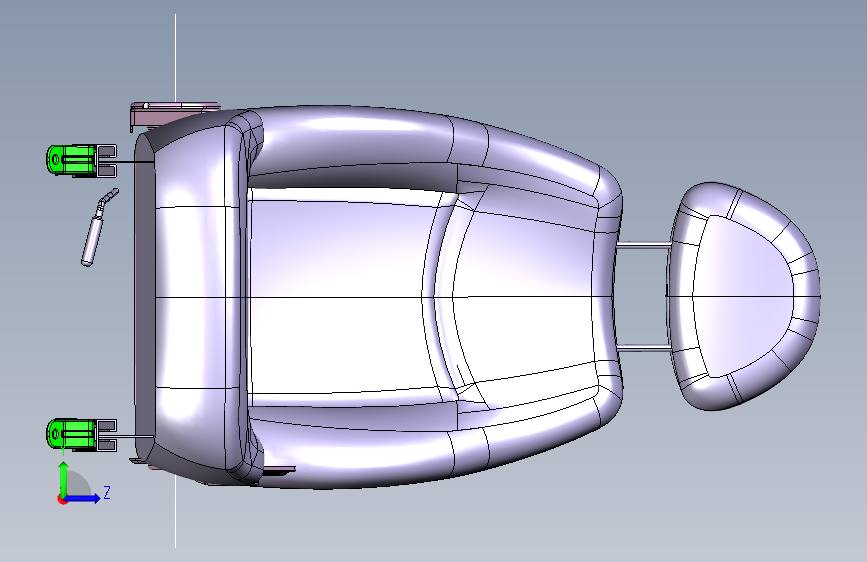
Task: Click the upper headrest support rod
Action: pos(643,246)
